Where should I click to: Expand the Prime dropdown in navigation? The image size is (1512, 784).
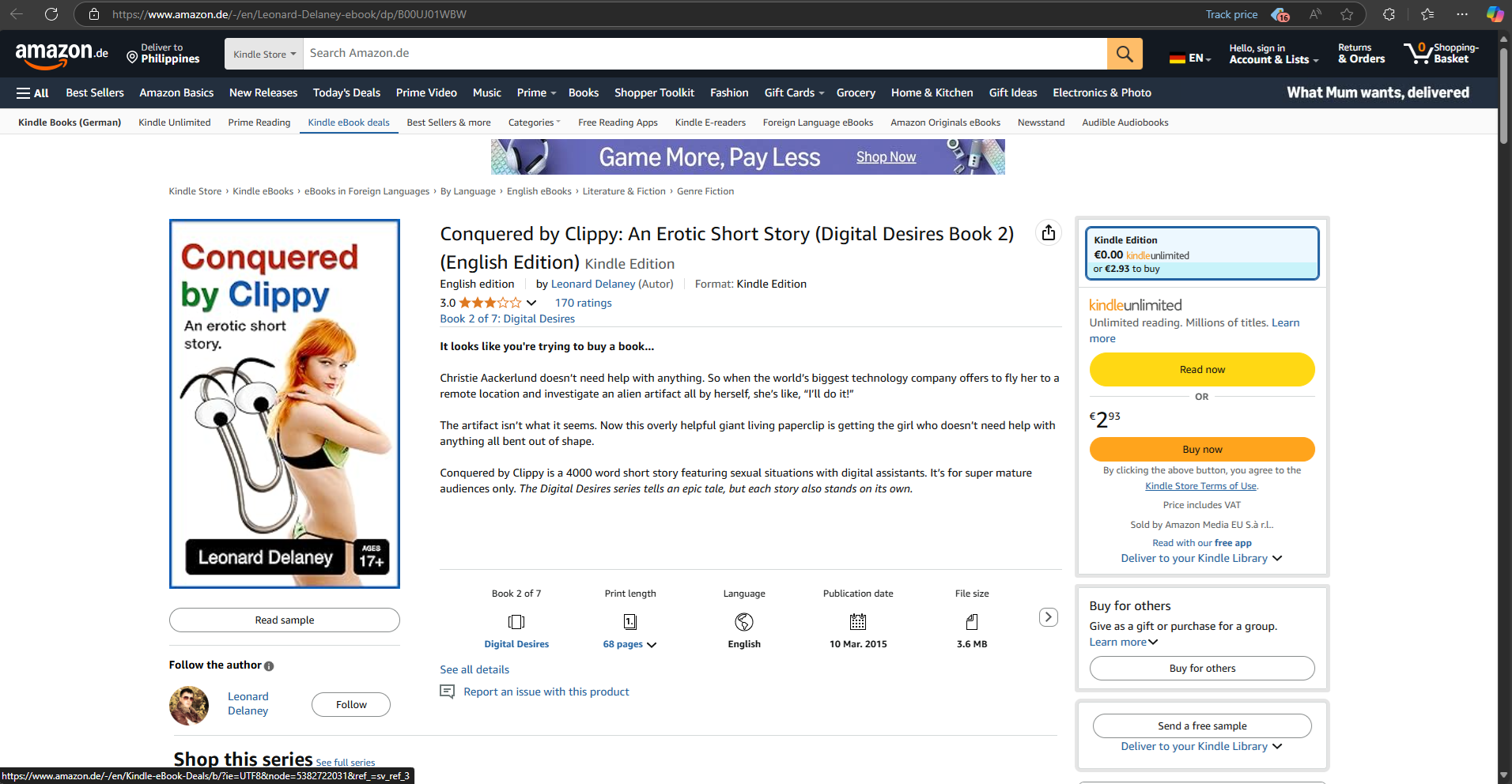tap(536, 92)
